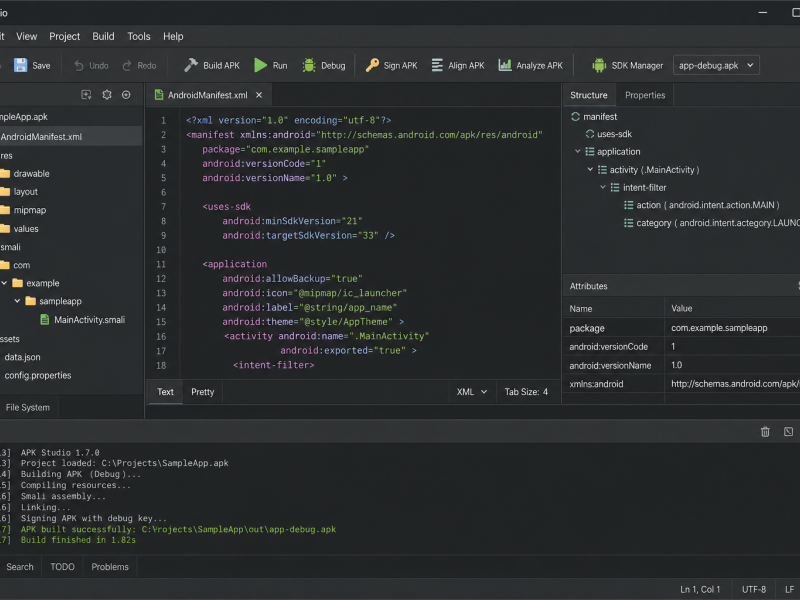Click the uses-sdk node icon
This screenshot has width=800, height=600.
pos(590,134)
